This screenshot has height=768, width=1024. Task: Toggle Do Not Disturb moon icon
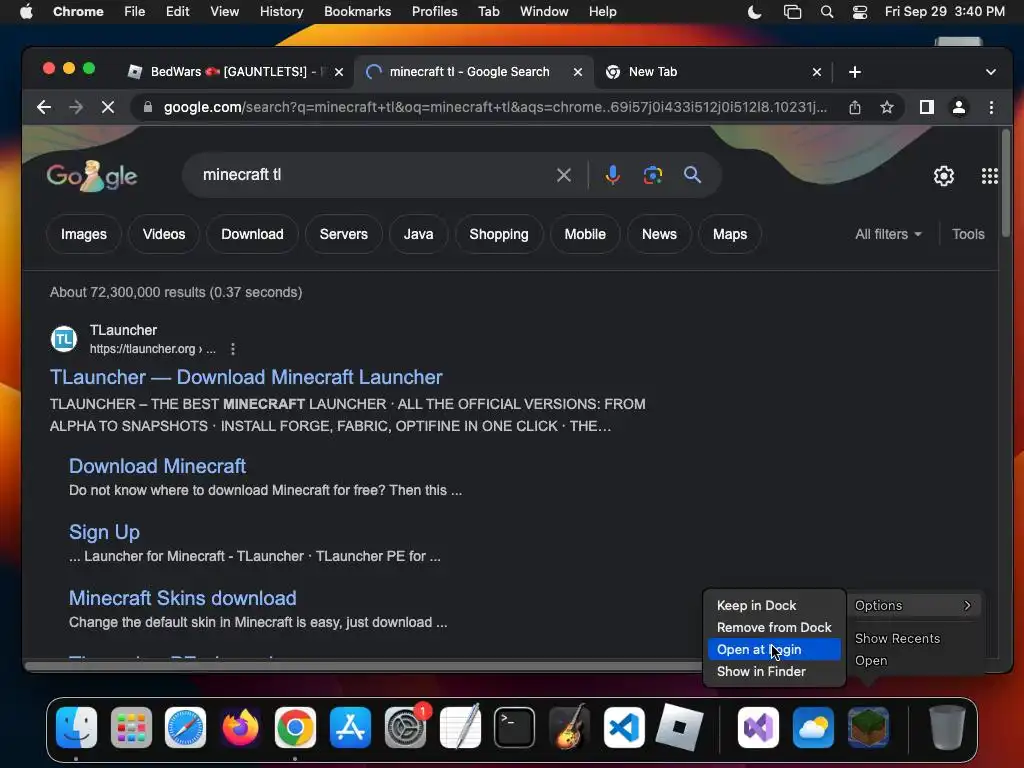(754, 12)
